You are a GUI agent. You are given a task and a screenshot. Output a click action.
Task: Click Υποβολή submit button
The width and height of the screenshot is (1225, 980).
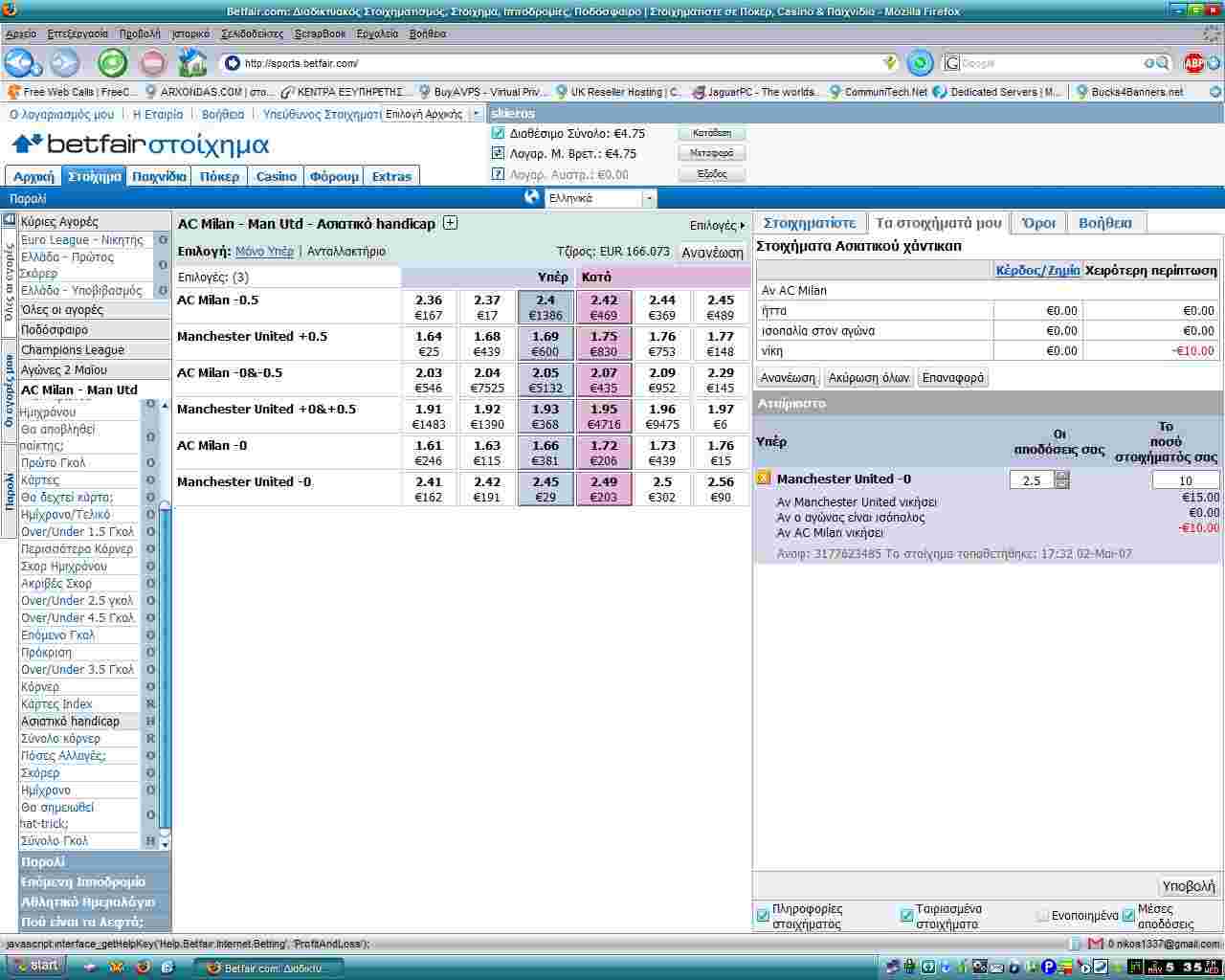click(1188, 886)
